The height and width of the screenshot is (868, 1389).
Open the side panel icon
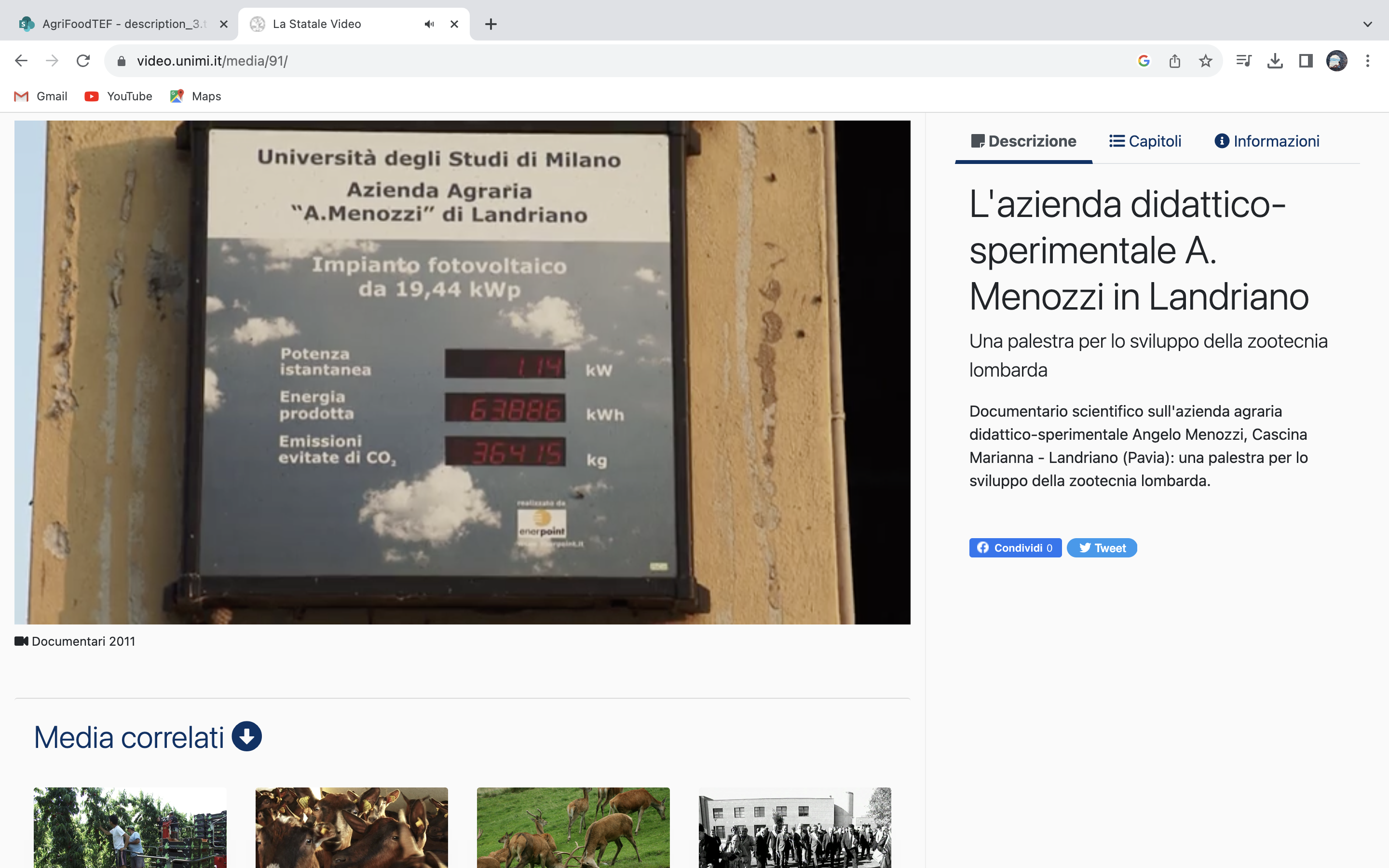(x=1306, y=60)
